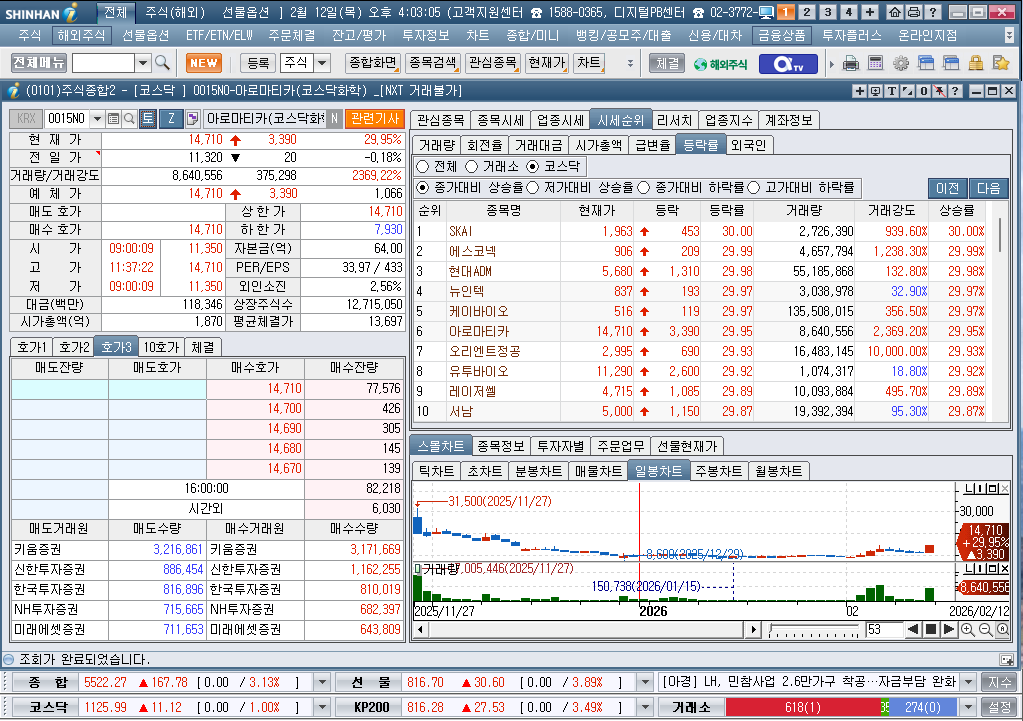The image size is (1023, 721).
Task: Open the stock code 0015N0 dropdown arrow
Action: click(97, 119)
